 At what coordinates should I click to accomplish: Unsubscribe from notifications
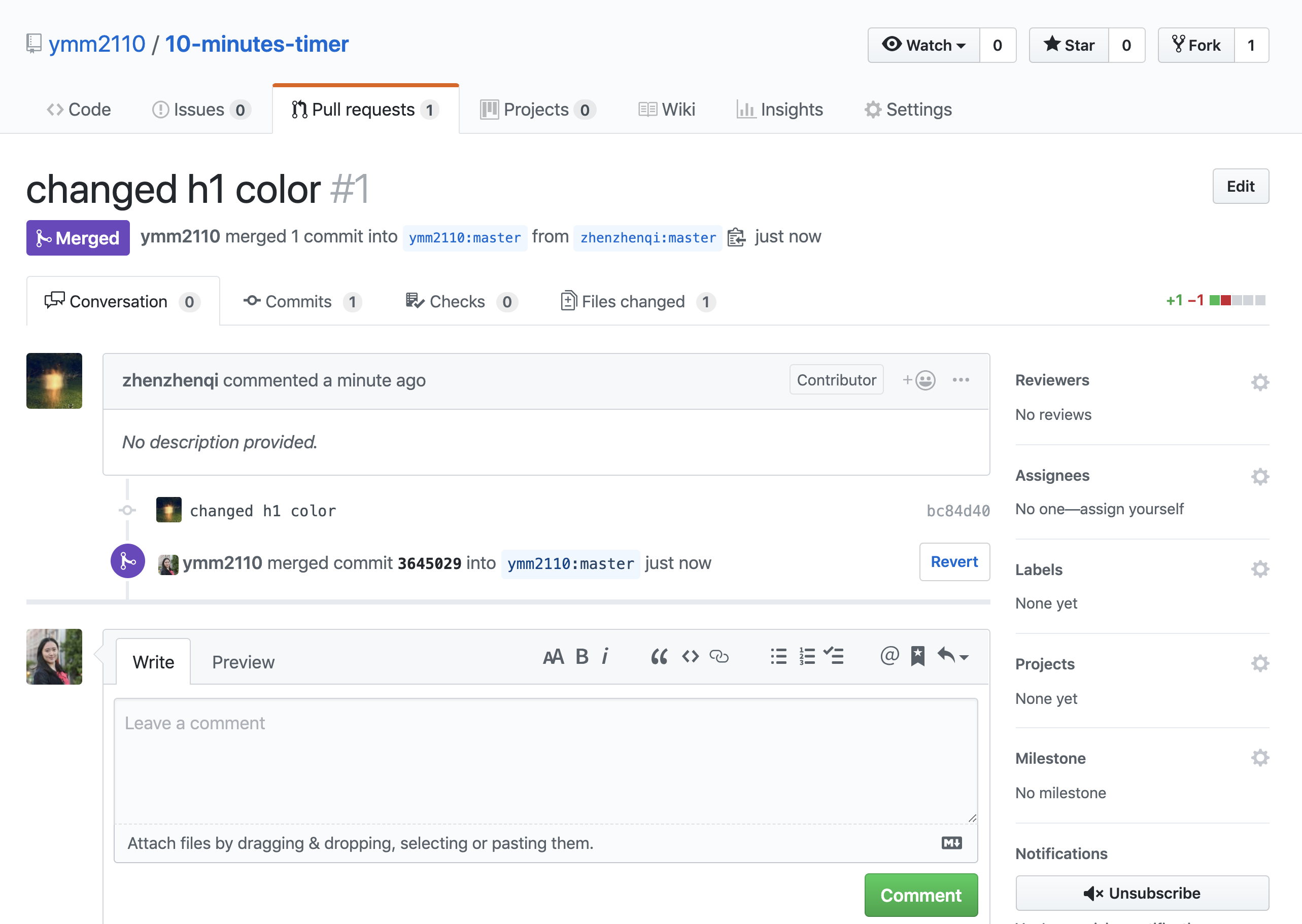click(x=1142, y=893)
